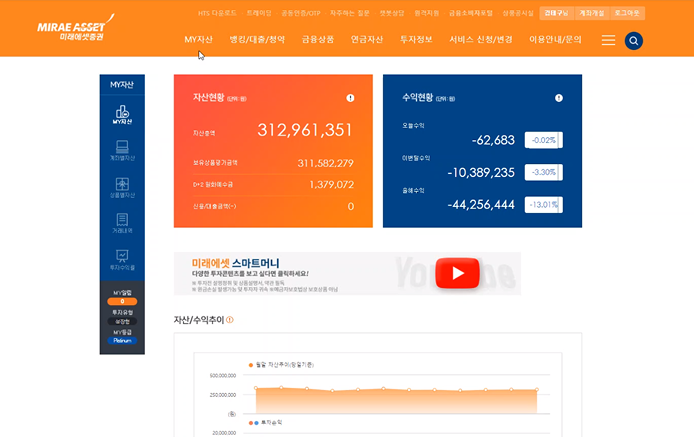Screen dimensions: 694x437
Task: Open the 이용안내/문의 menu
Action: coord(555,39)
